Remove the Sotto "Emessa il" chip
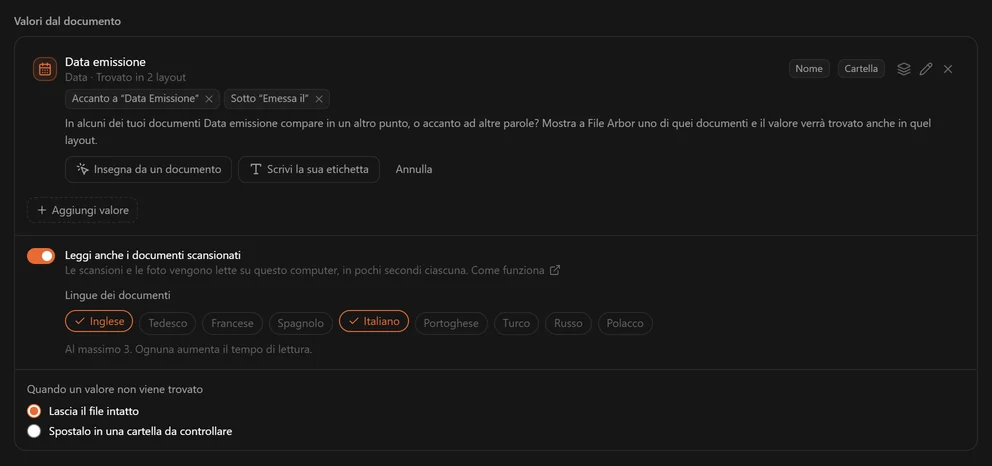Screen dimensions: 992x466 pyautogui.click(x=319, y=99)
